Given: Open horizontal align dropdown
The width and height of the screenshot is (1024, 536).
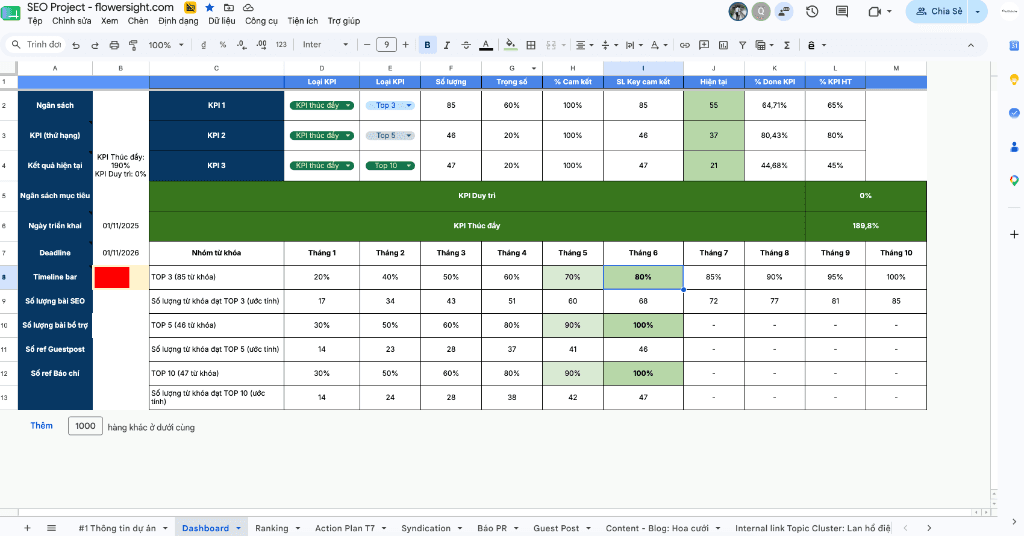Looking at the screenshot, I should click(584, 45).
